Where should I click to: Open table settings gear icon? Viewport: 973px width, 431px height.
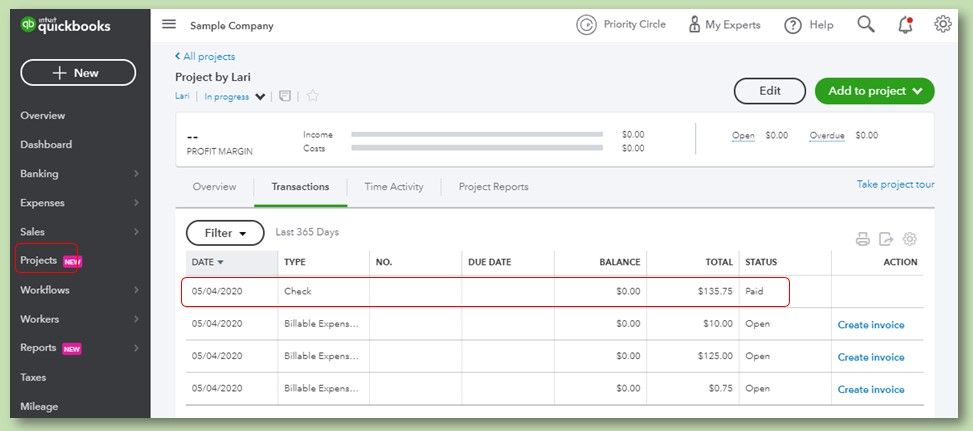(x=909, y=239)
